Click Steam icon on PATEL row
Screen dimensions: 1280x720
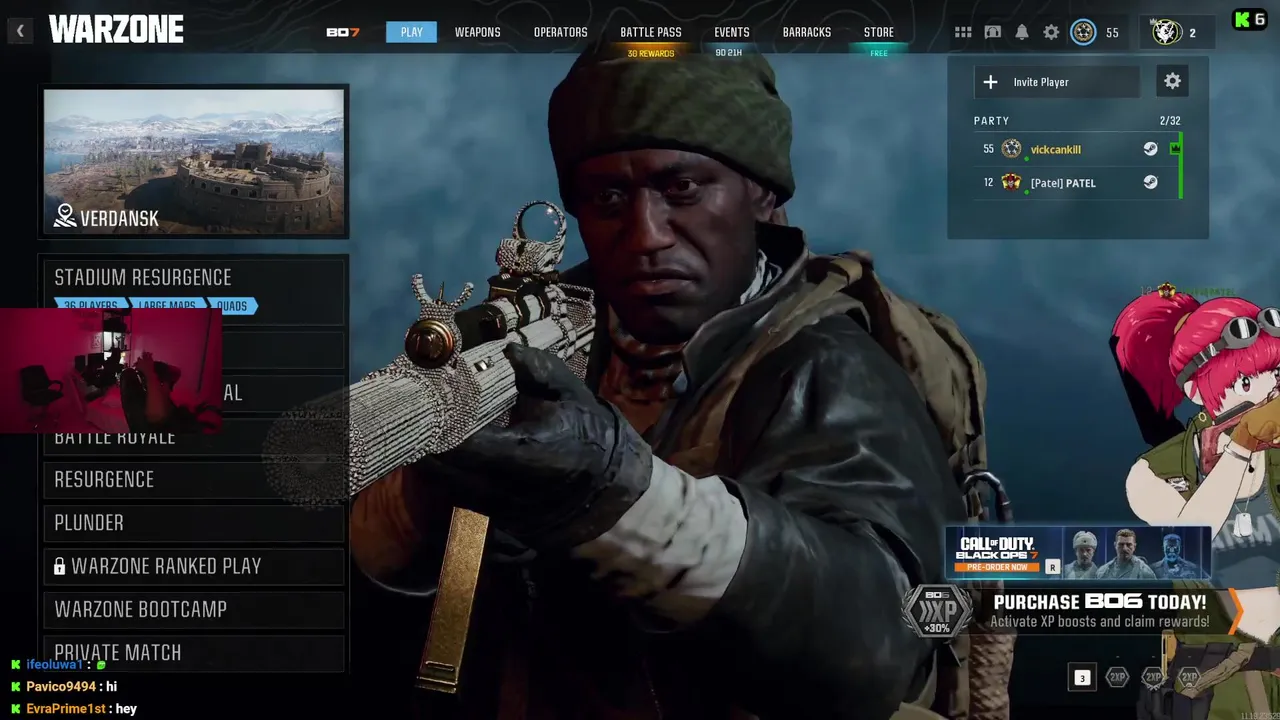tap(1150, 182)
